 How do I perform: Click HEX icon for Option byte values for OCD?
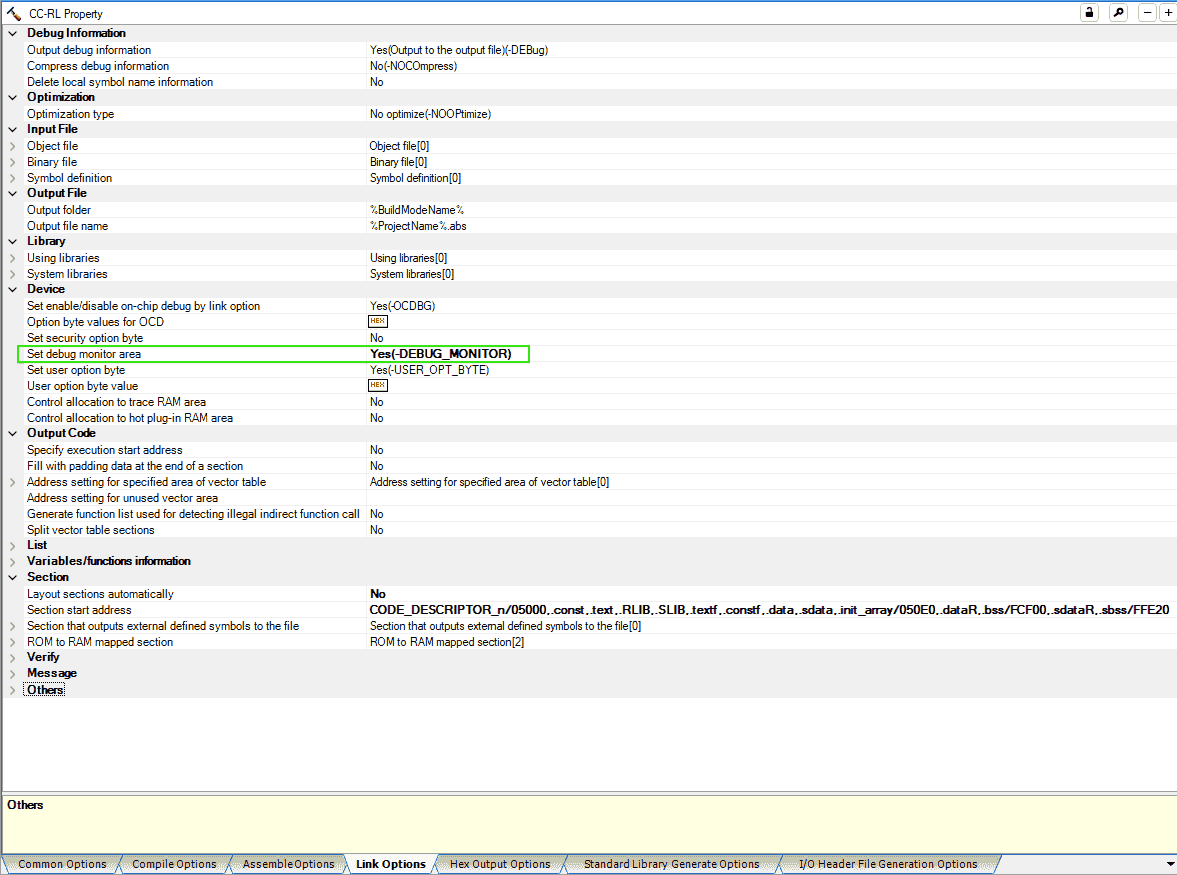point(378,322)
